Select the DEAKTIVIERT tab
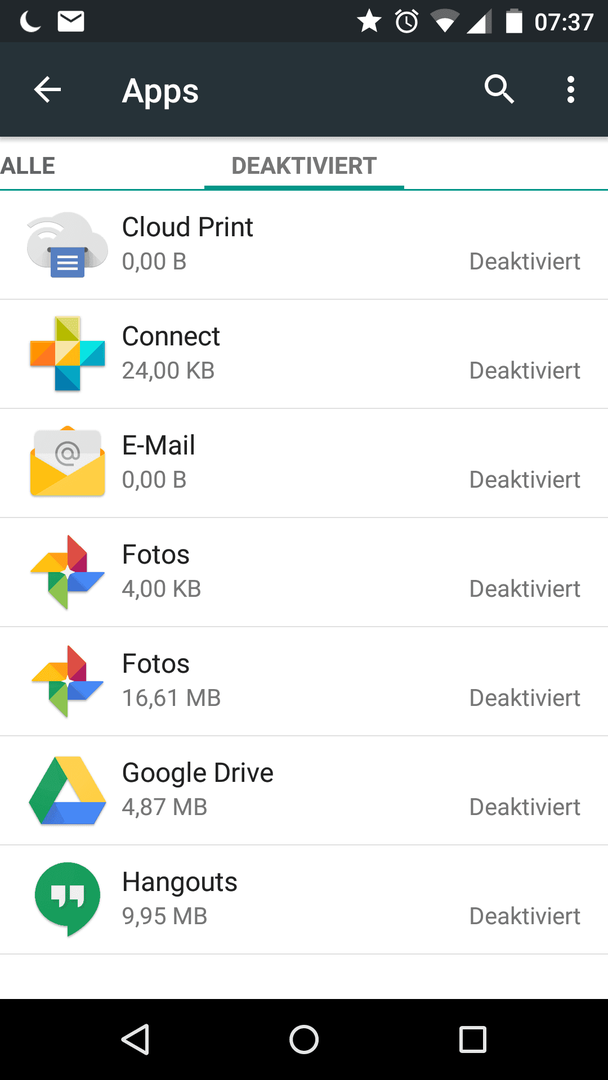608x1080 pixels. pyautogui.click(x=304, y=166)
